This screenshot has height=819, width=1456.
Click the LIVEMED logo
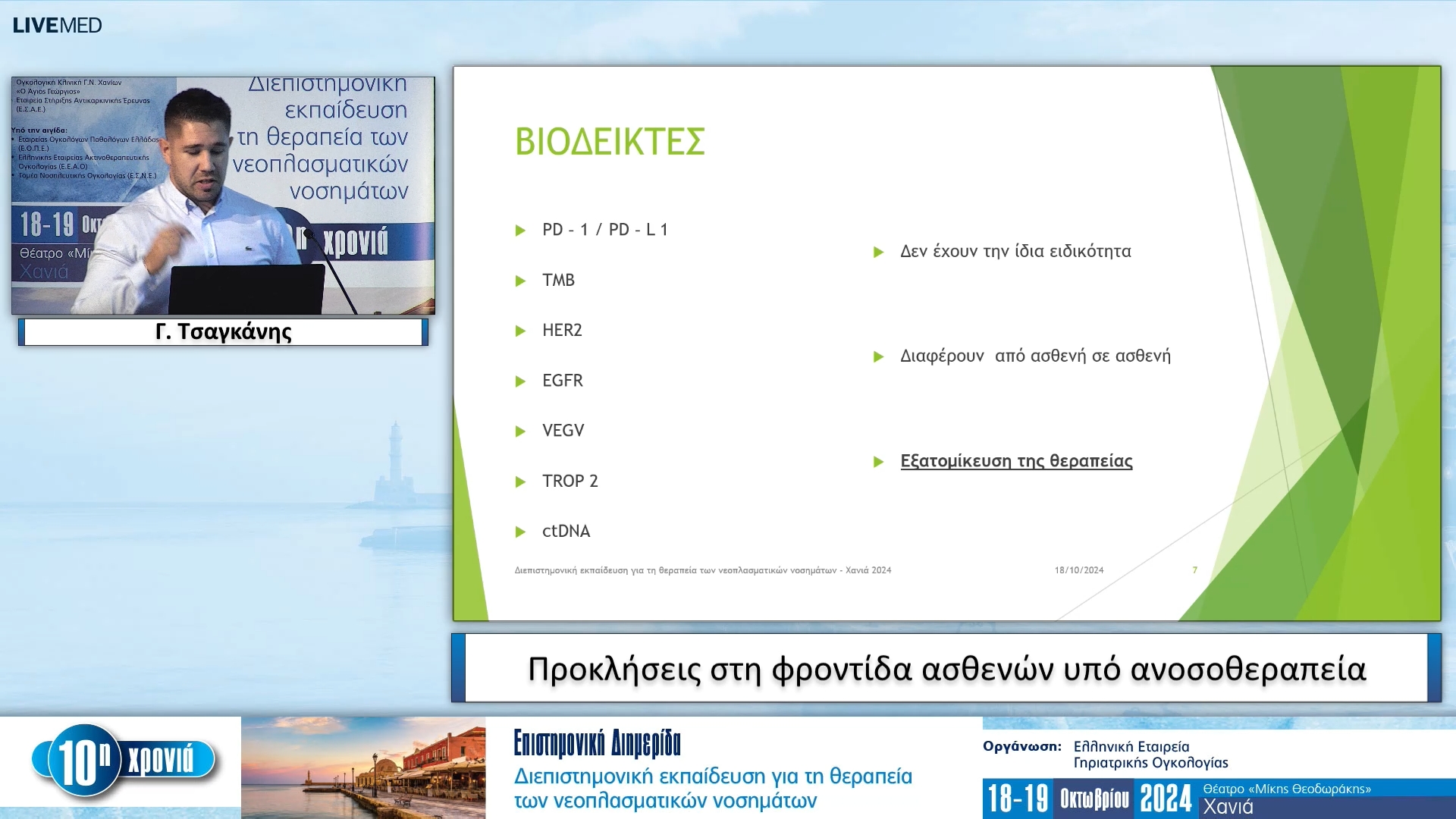57,25
